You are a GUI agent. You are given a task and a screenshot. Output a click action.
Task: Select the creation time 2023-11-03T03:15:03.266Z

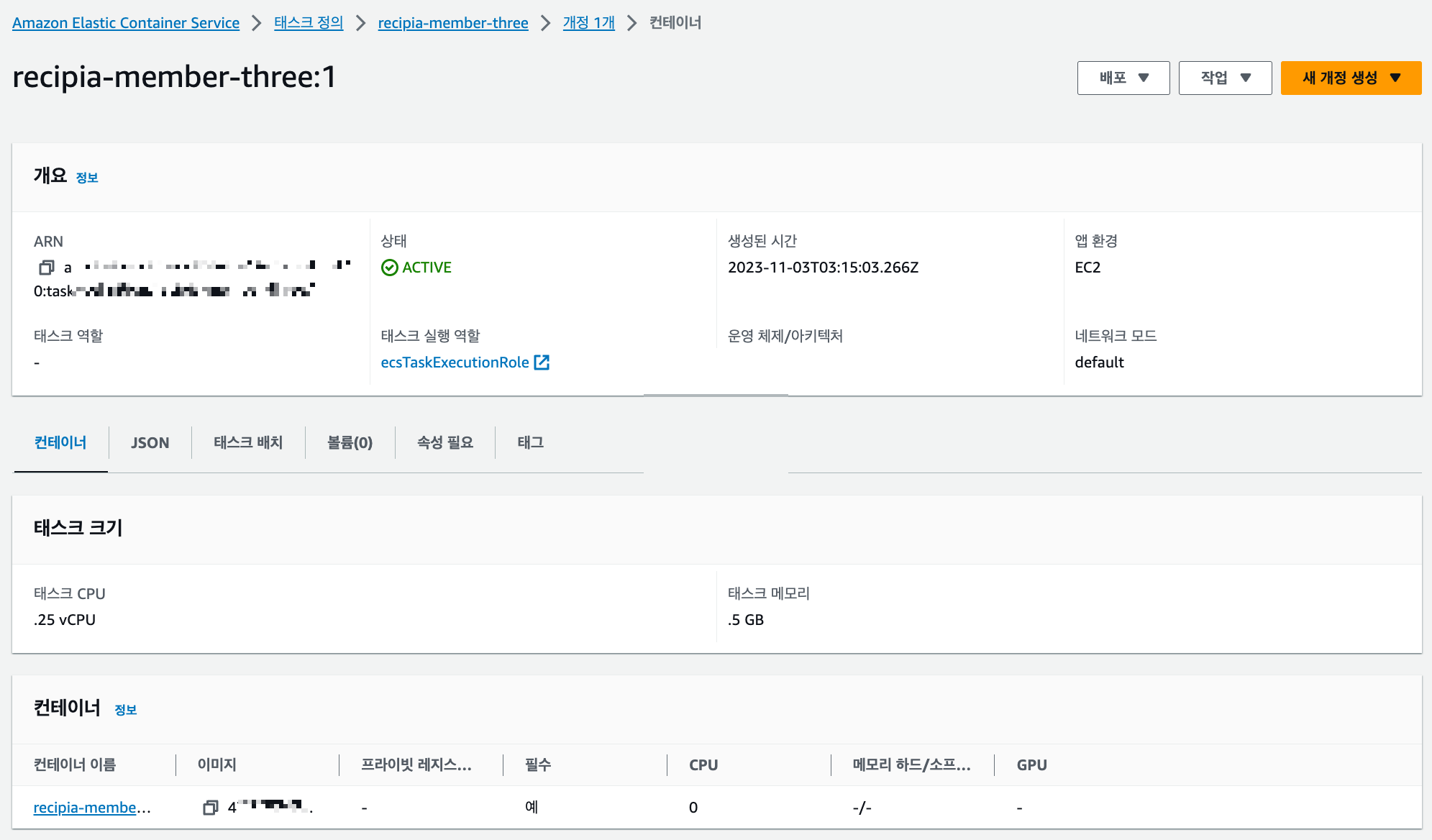[824, 268]
